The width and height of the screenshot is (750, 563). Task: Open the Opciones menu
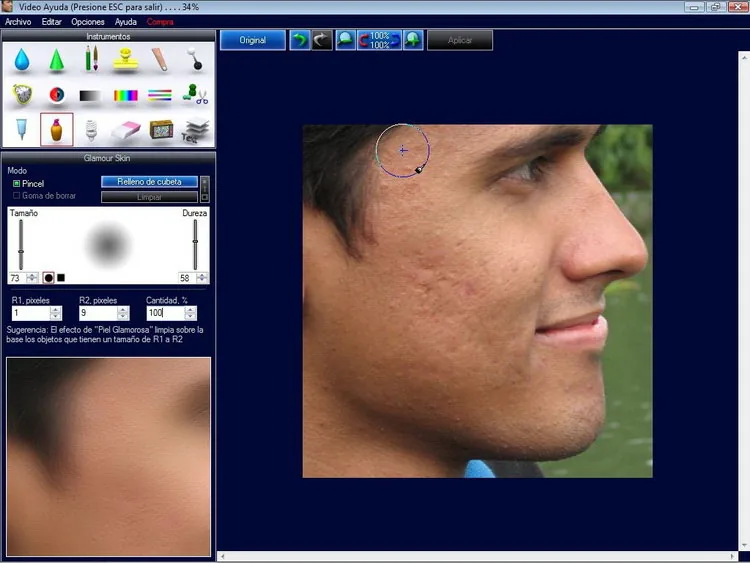coord(88,22)
